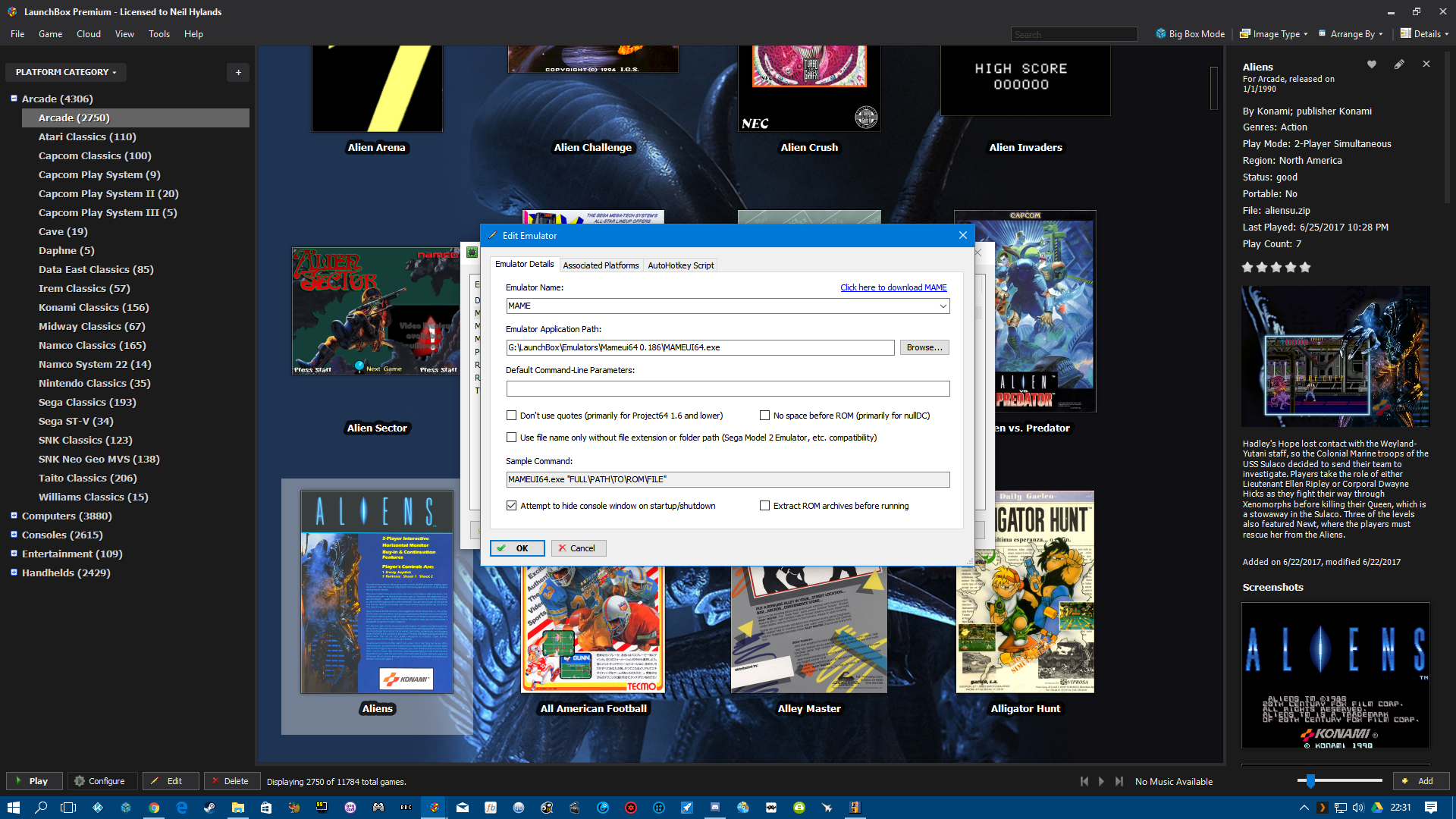Click the pencil edit icon in details panel
The width and height of the screenshot is (1456, 819).
tap(1399, 64)
